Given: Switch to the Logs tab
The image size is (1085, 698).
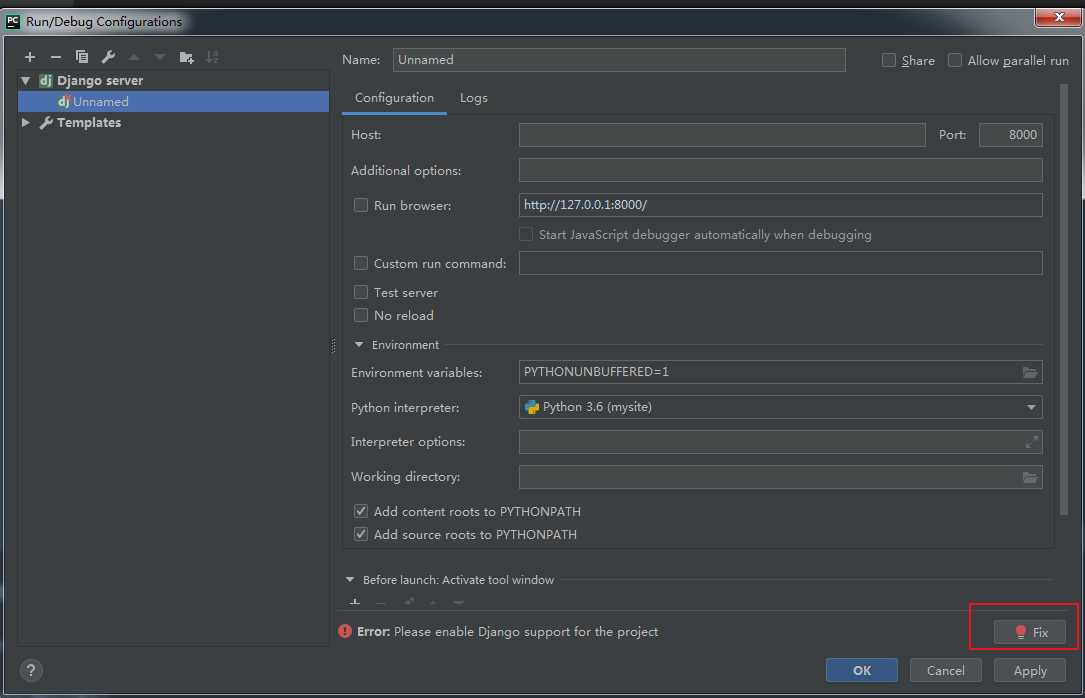Looking at the screenshot, I should click(474, 98).
